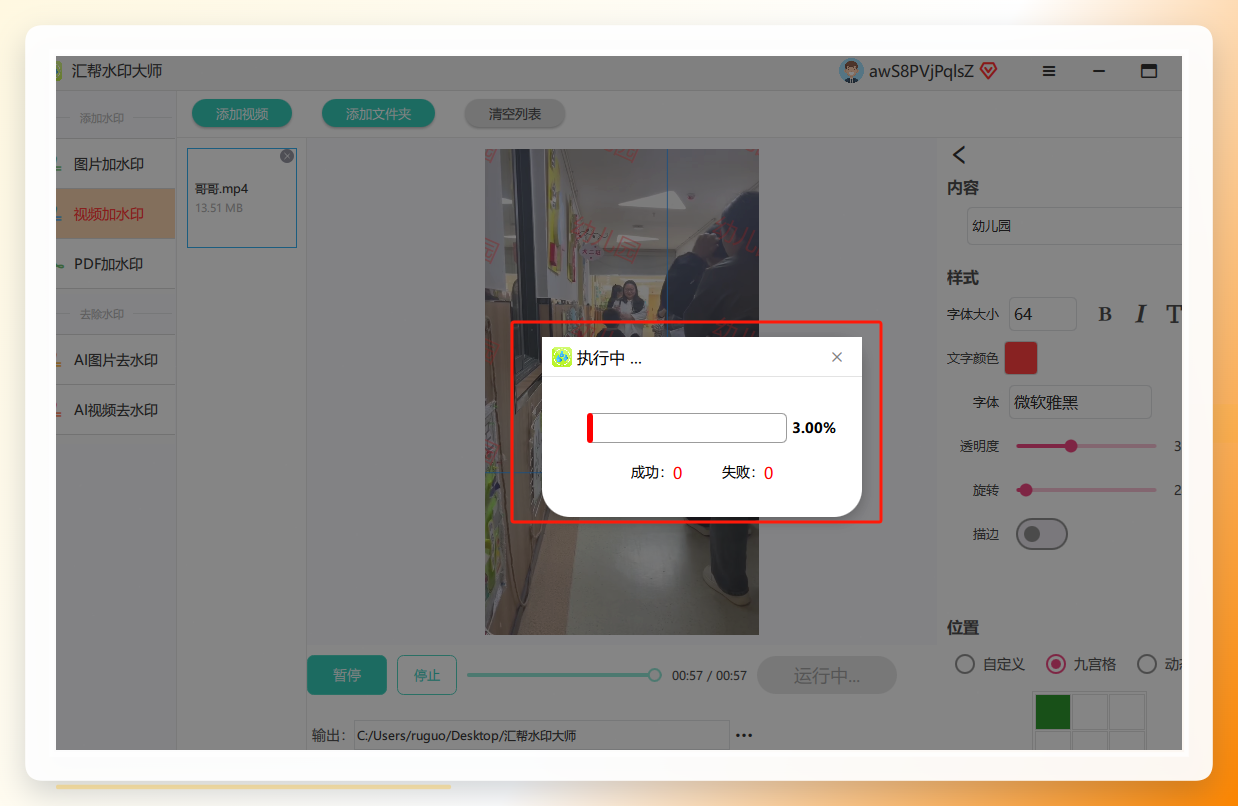This screenshot has height=806, width=1238.
Task: Select the 自定义 position radio button
Action: [964, 664]
